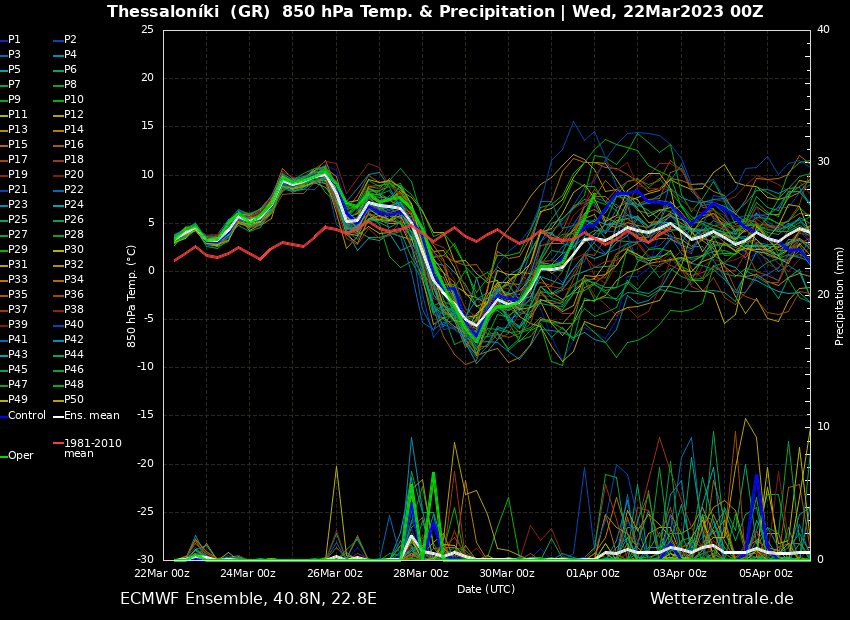The image size is (850, 620).
Task: Click the P40 legend label
Action: click(74, 325)
